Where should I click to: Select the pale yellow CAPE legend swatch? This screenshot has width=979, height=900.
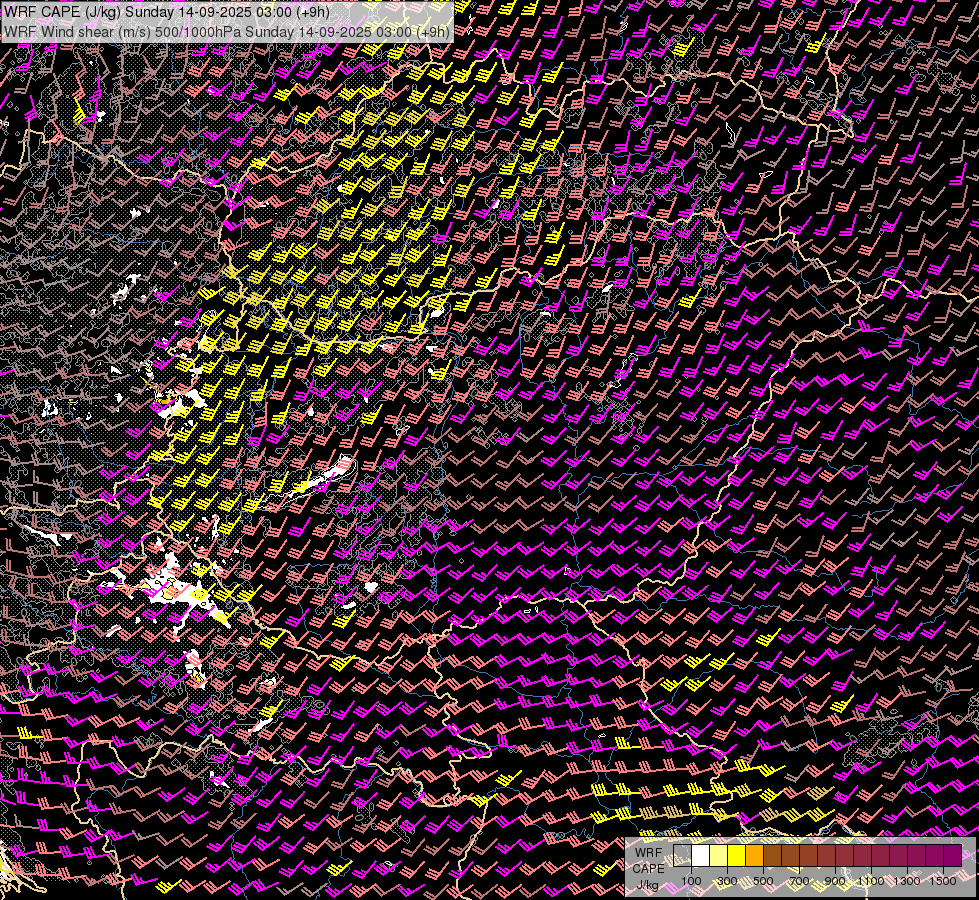(718, 855)
